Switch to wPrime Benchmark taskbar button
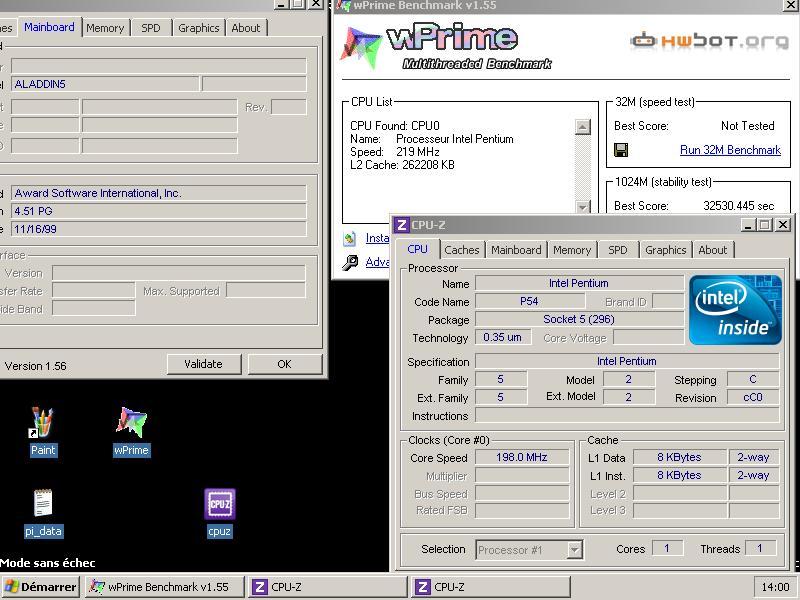The image size is (800, 600). coord(164,587)
